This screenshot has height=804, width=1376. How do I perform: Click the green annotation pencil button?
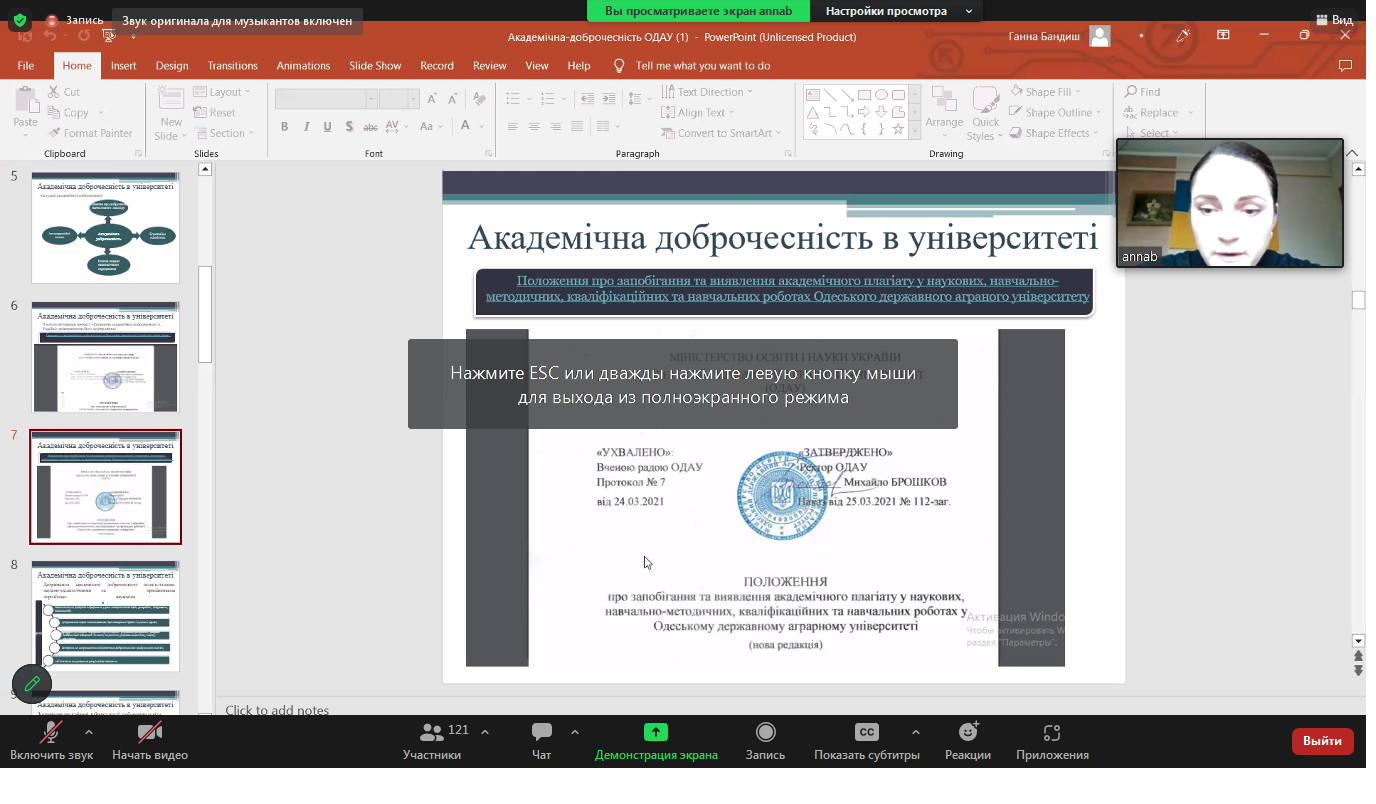(x=32, y=684)
